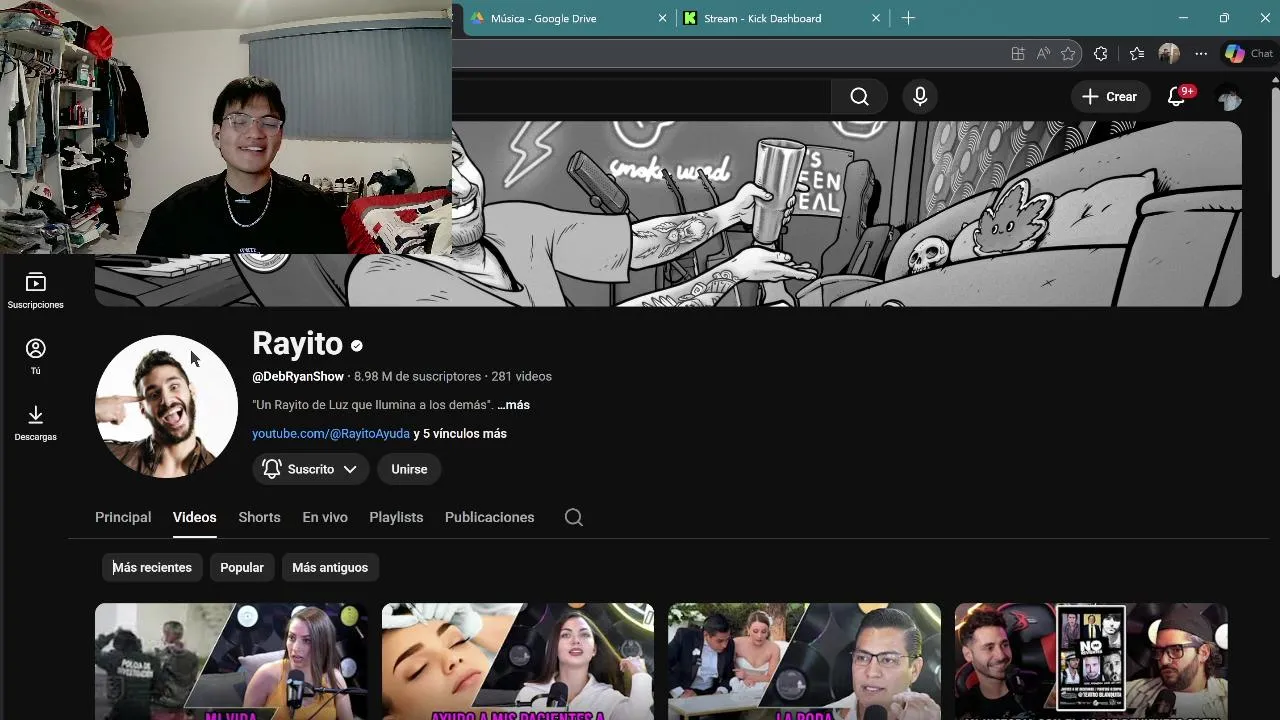Open a new browser tab
The width and height of the screenshot is (1280, 720).
click(908, 18)
